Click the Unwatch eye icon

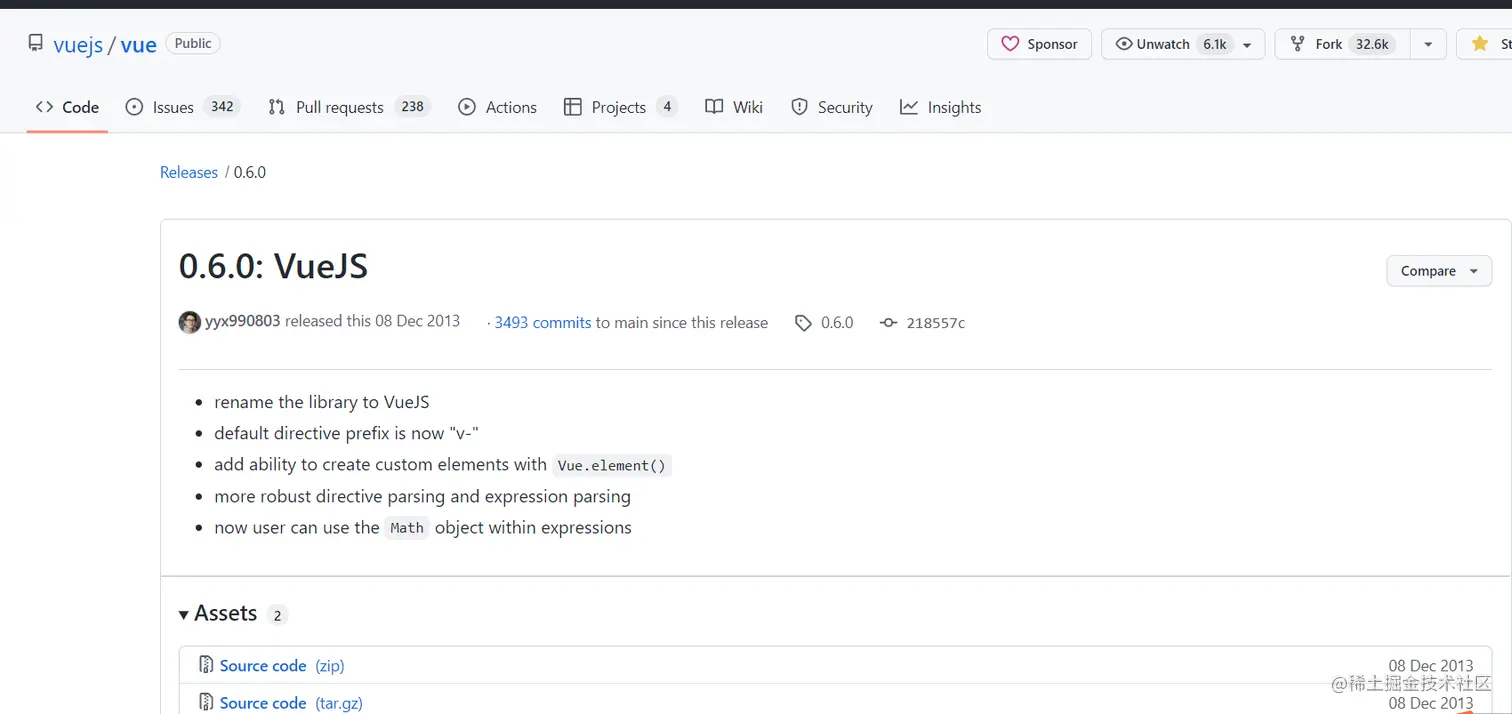(x=1124, y=44)
